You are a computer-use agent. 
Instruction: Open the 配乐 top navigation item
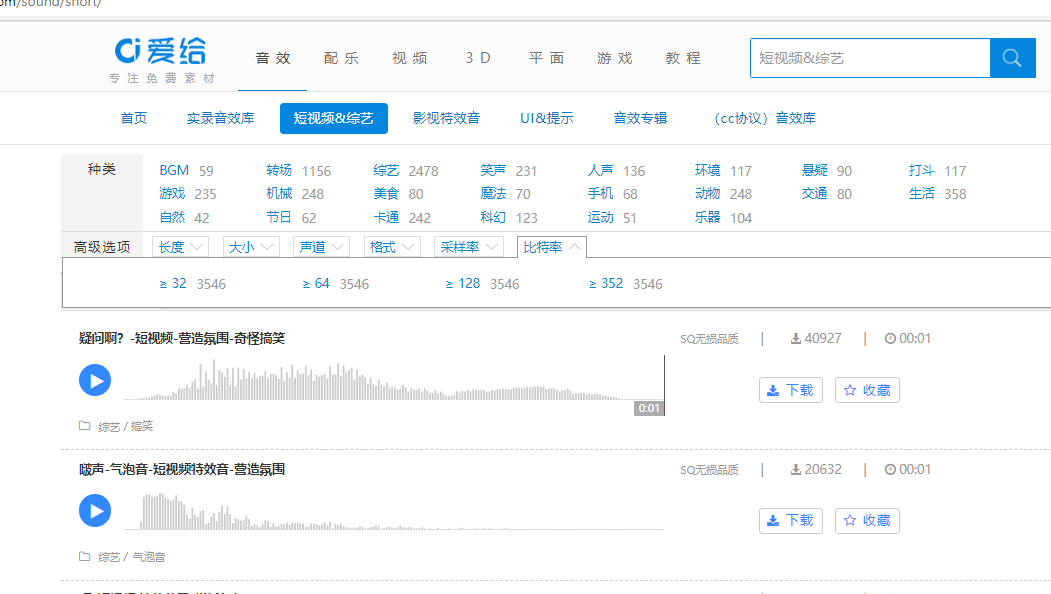(341, 58)
